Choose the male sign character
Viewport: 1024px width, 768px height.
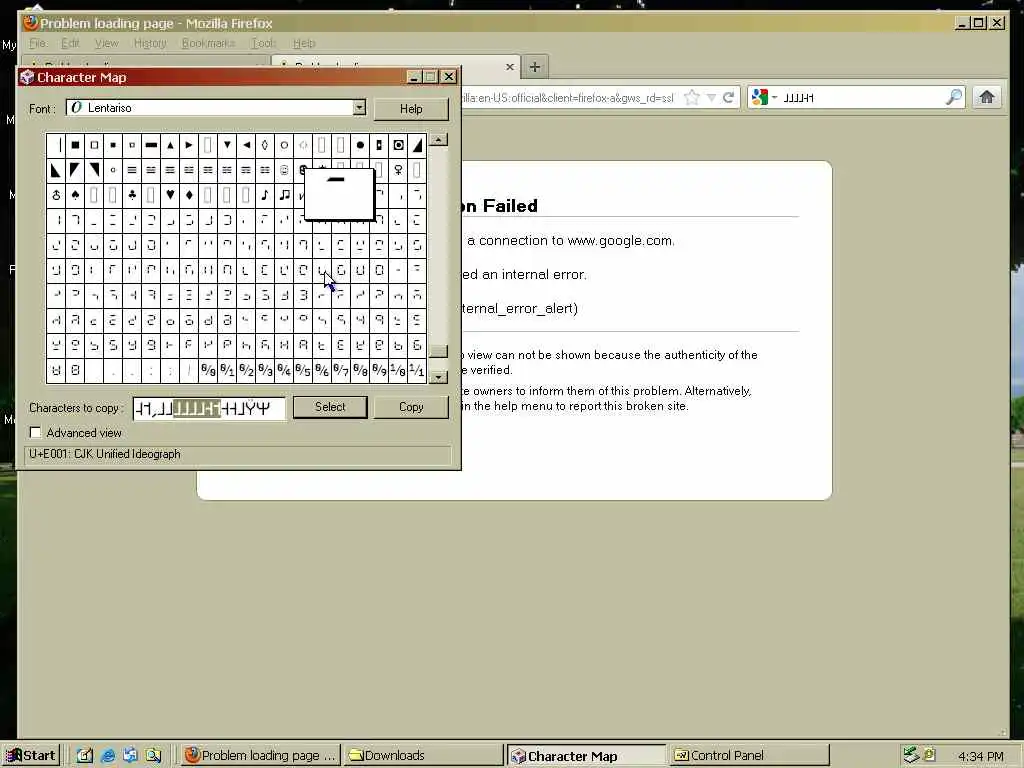[x=56, y=195]
